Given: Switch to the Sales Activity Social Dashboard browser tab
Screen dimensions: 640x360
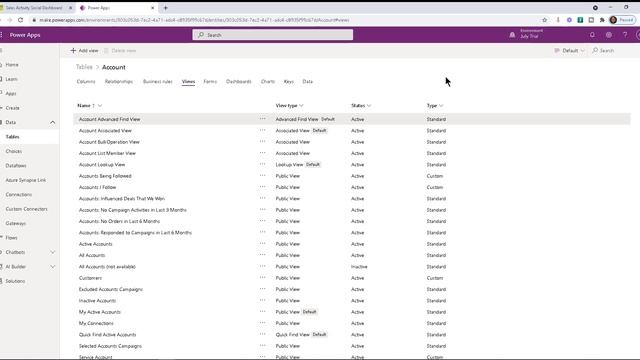Looking at the screenshot, I should pyautogui.click(x=35, y=8).
